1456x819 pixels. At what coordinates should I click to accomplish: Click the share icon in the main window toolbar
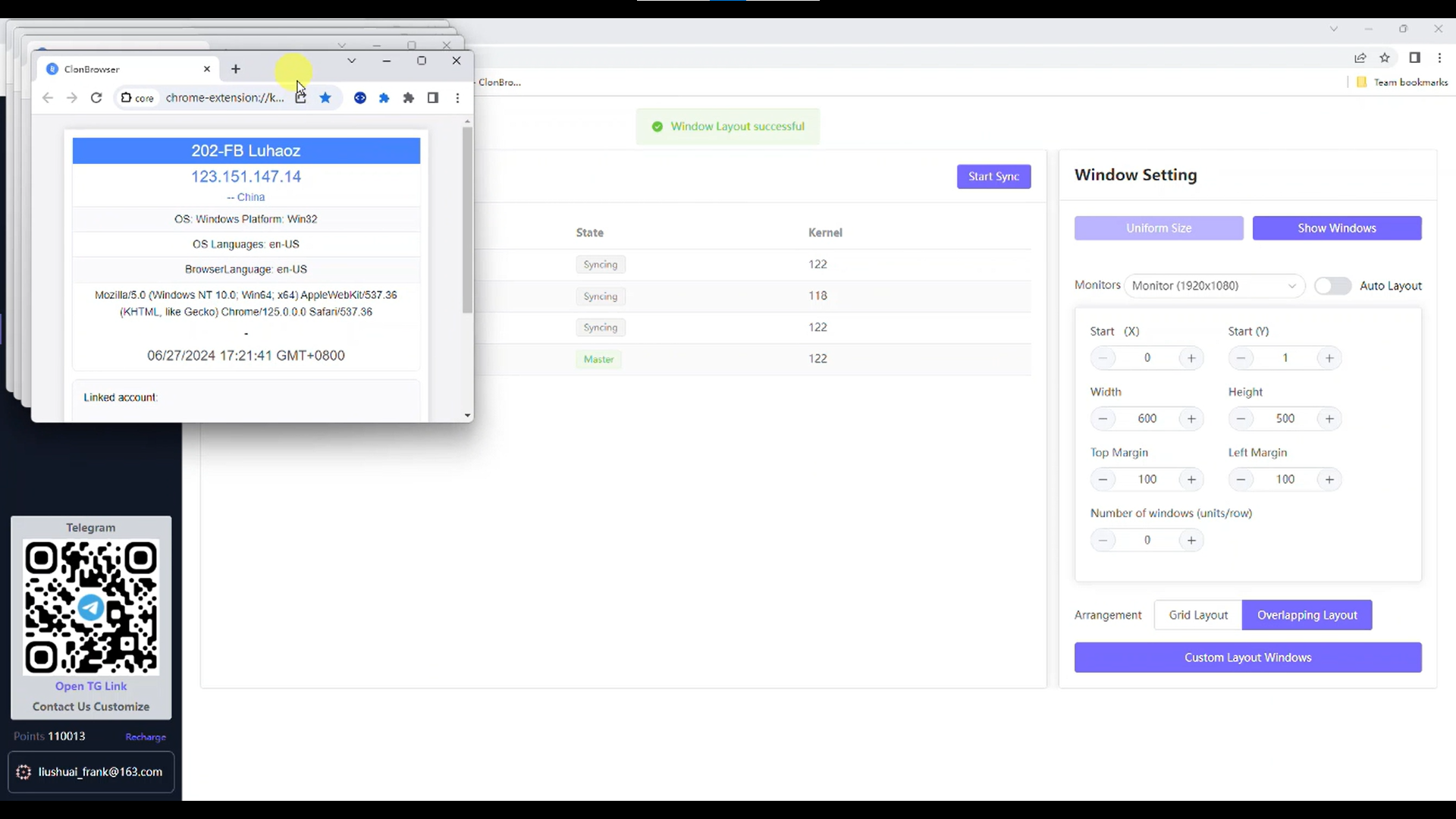[1360, 58]
